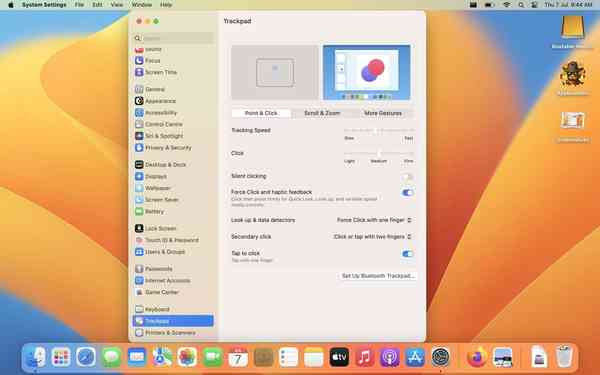Open Privacy & Security settings
This screenshot has width=600, height=375.
pyautogui.click(x=173, y=148)
